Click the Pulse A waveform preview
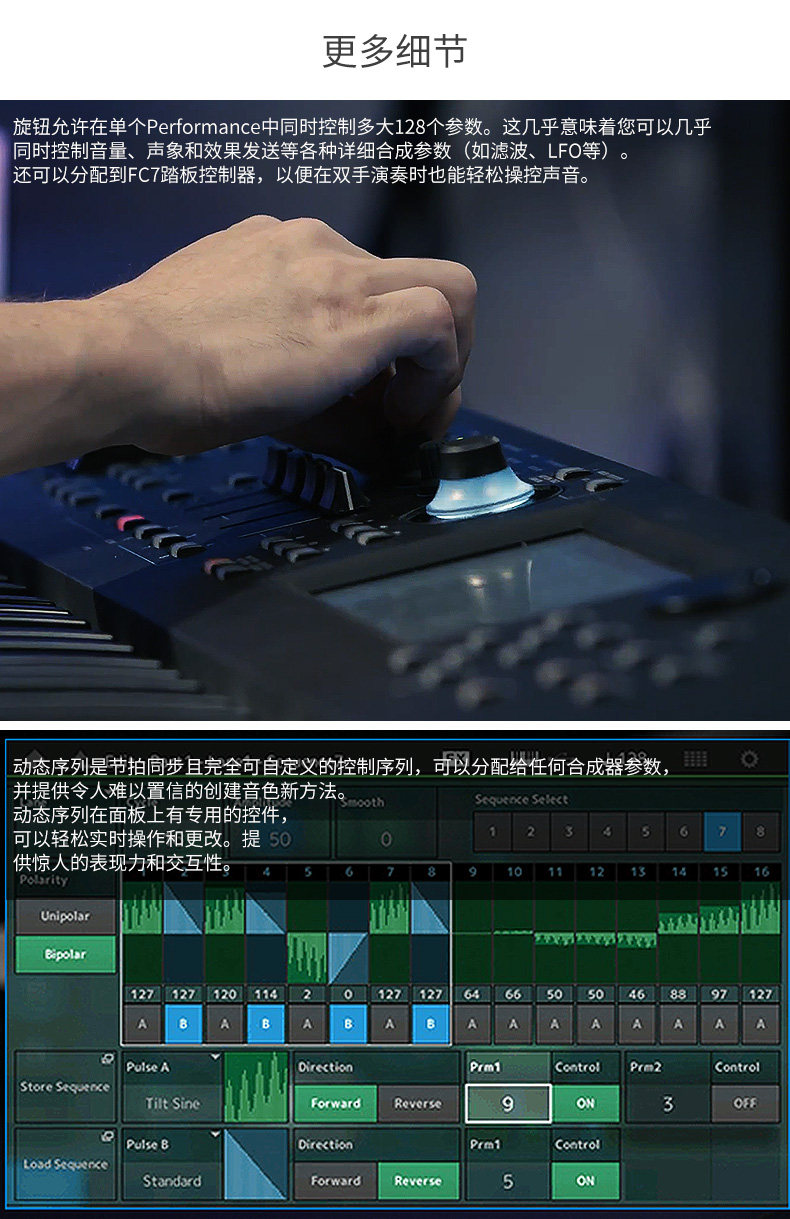The height and width of the screenshot is (1219, 790). [x=256, y=1087]
